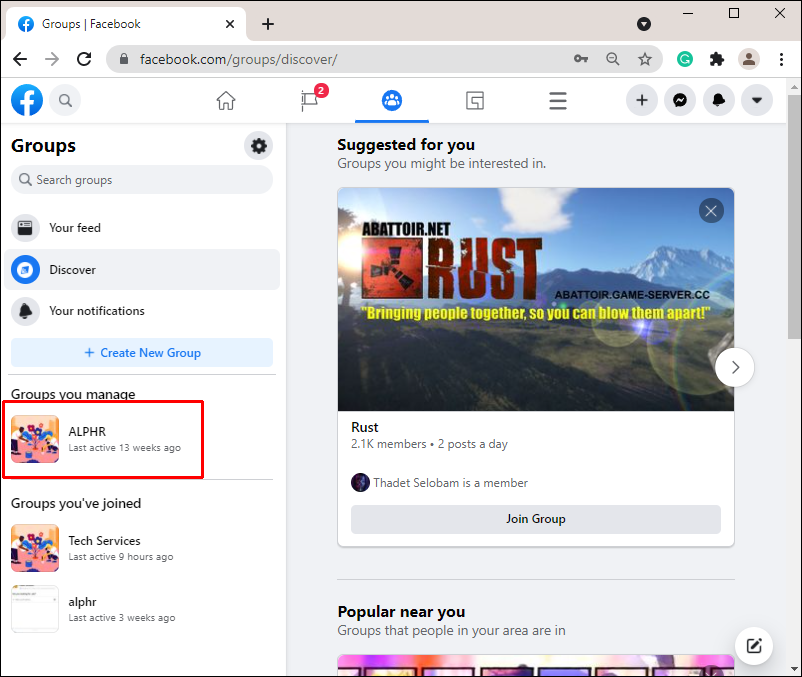Click 'Popular near you' heading
802x677 pixels.
point(401,612)
